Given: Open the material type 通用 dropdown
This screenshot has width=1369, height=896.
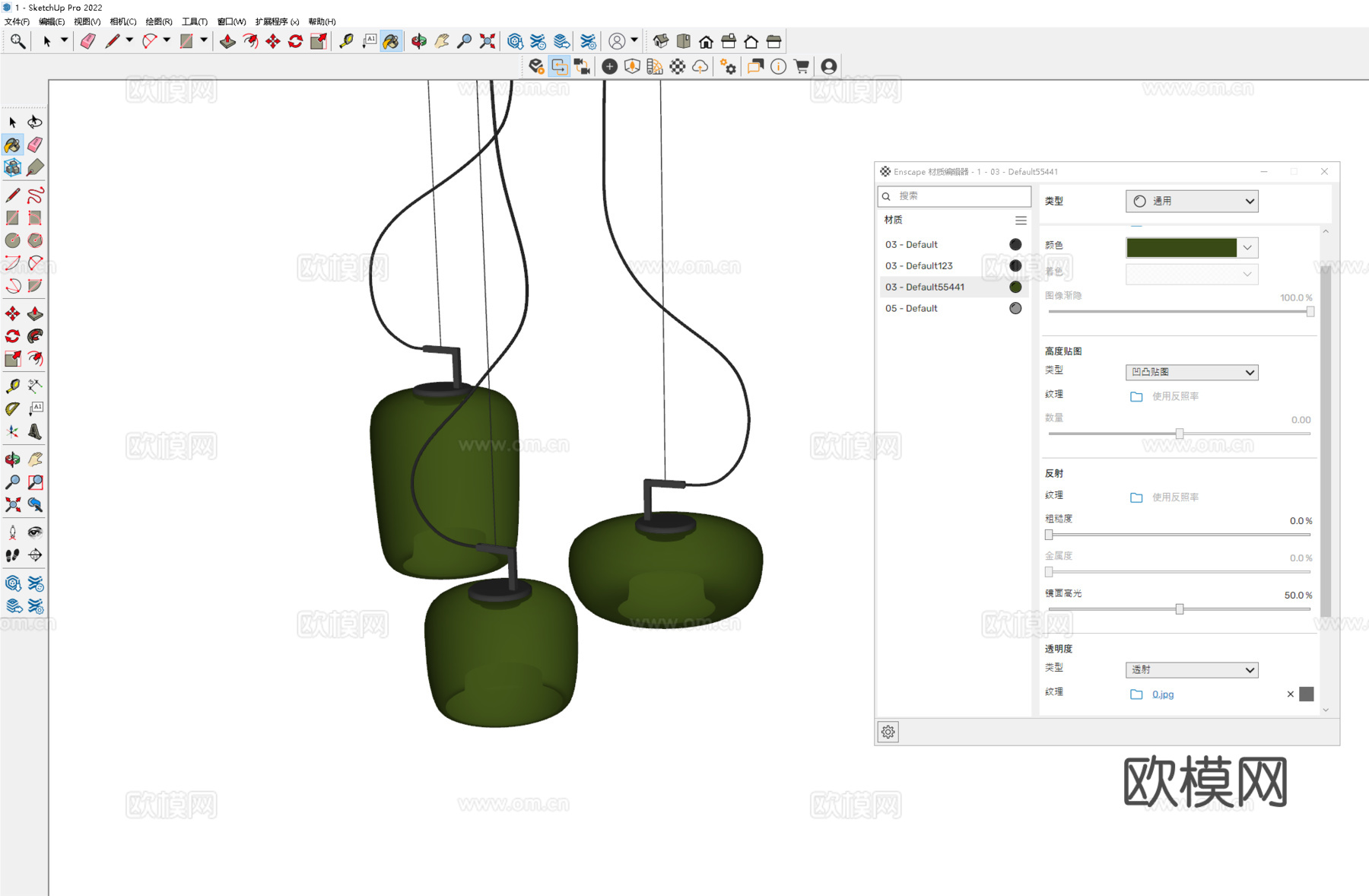Looking at the screenshot, I should [1192, 201].
